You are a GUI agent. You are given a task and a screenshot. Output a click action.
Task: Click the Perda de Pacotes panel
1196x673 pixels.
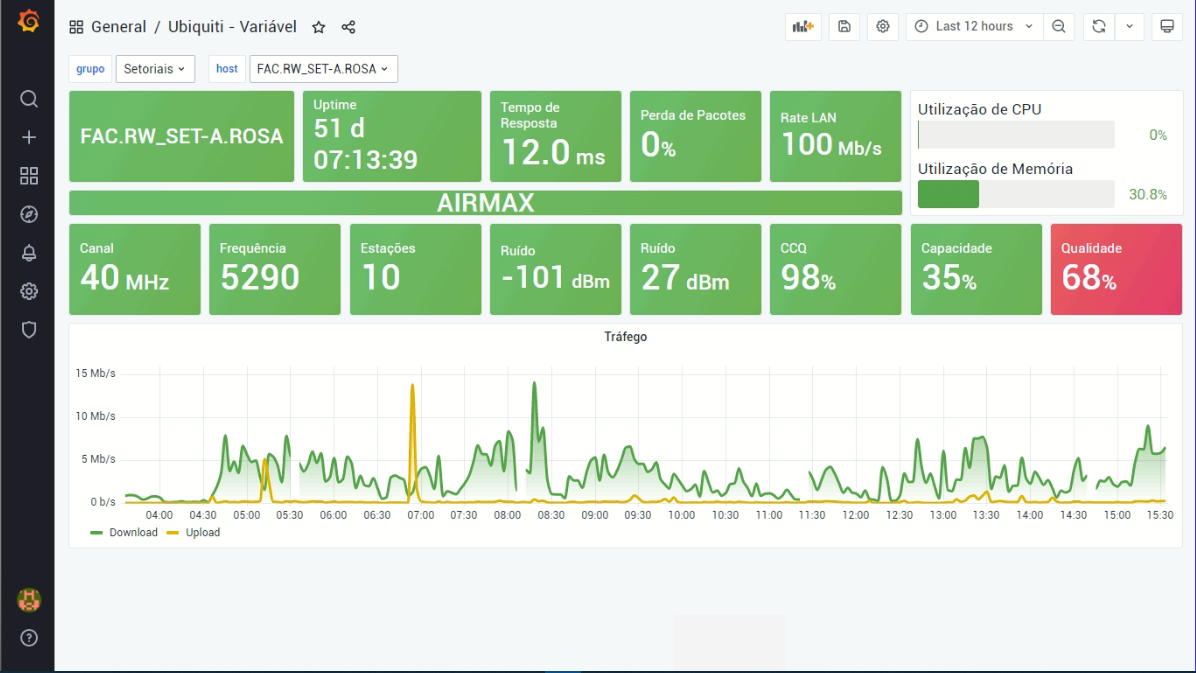[696, 137]
